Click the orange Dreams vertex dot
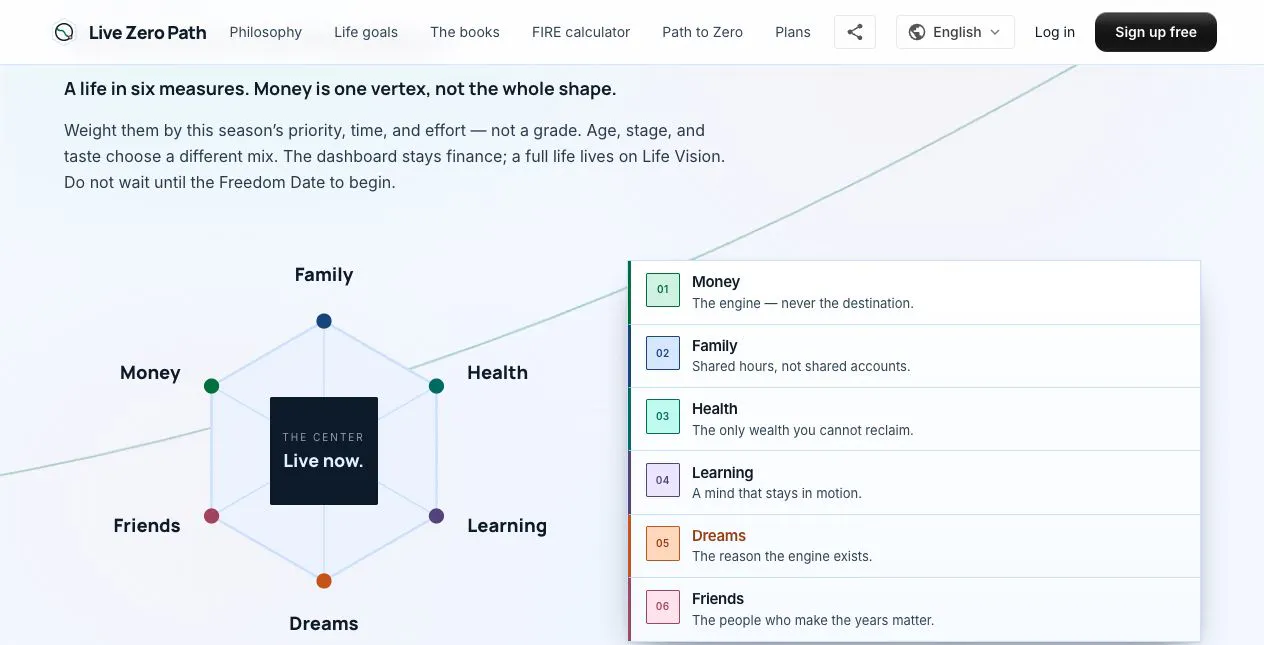The height and width of the screenshot is (645, 1264). pos(324,581)
